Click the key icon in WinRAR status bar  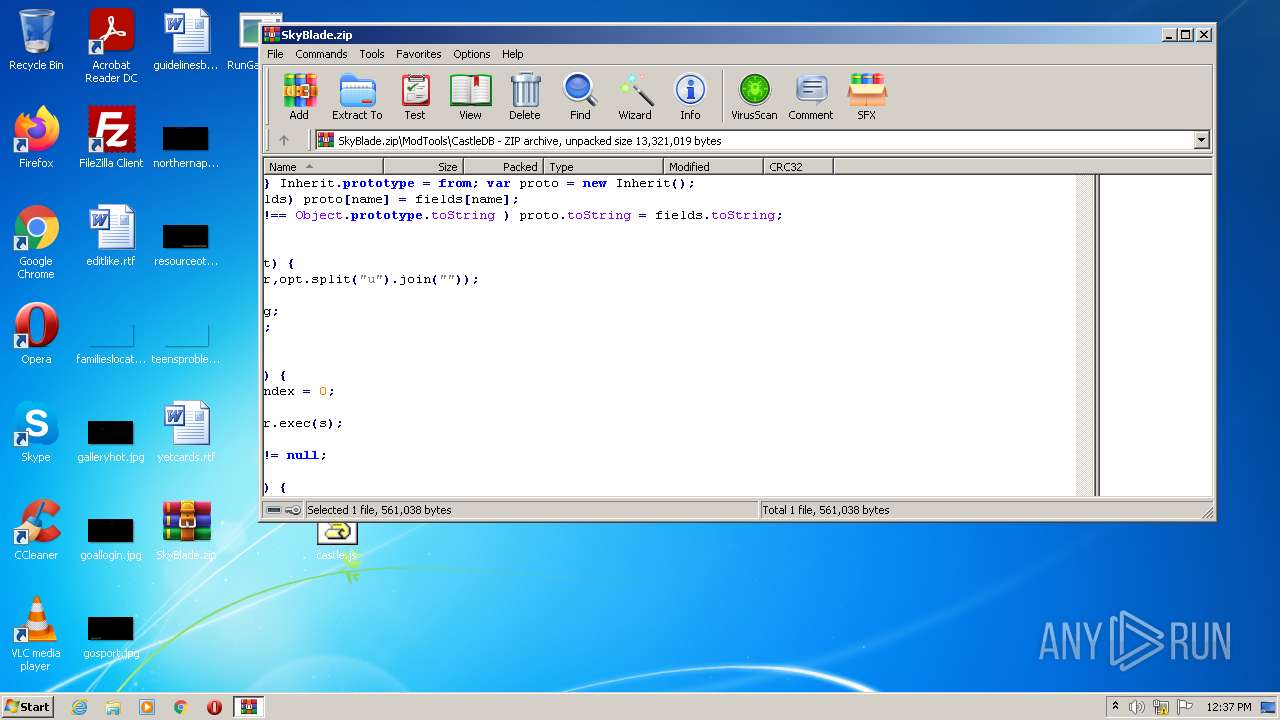[x=293, y=510]
